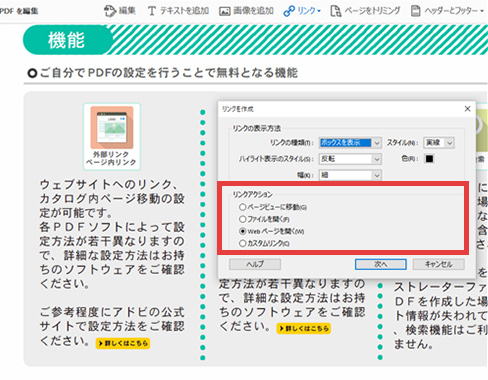The width and height of the screenshot is (488, 380).
Task: Click the リンクの表示方法 group label
Action: 256,128
